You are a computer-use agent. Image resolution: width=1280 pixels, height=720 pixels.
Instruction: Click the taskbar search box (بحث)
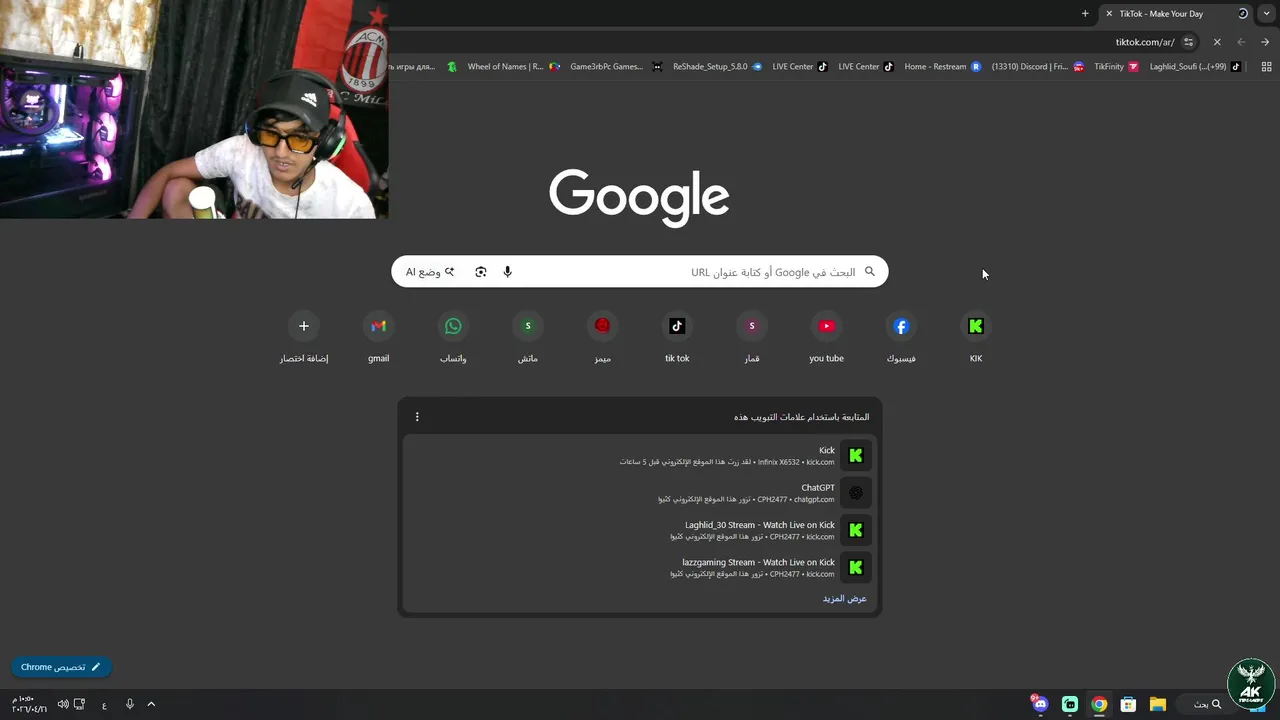[1209, 704]
